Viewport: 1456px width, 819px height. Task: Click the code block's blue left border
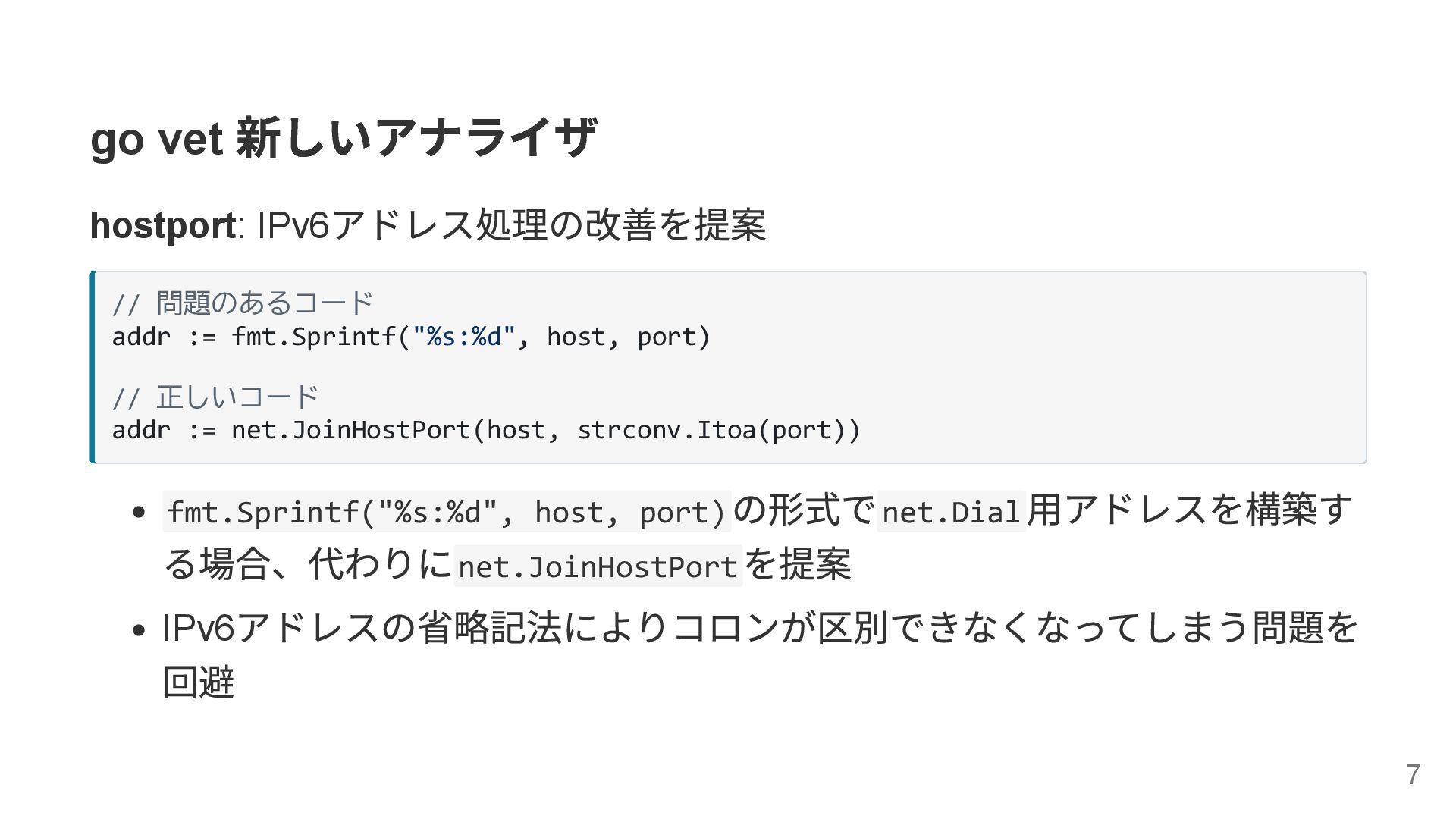click(x=93, y=367)
